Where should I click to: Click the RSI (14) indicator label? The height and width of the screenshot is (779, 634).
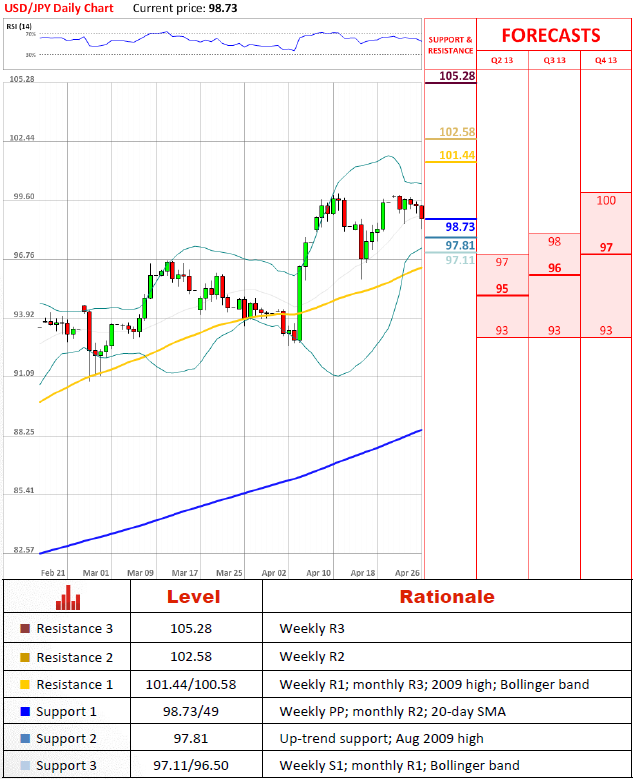pos(19,26)
